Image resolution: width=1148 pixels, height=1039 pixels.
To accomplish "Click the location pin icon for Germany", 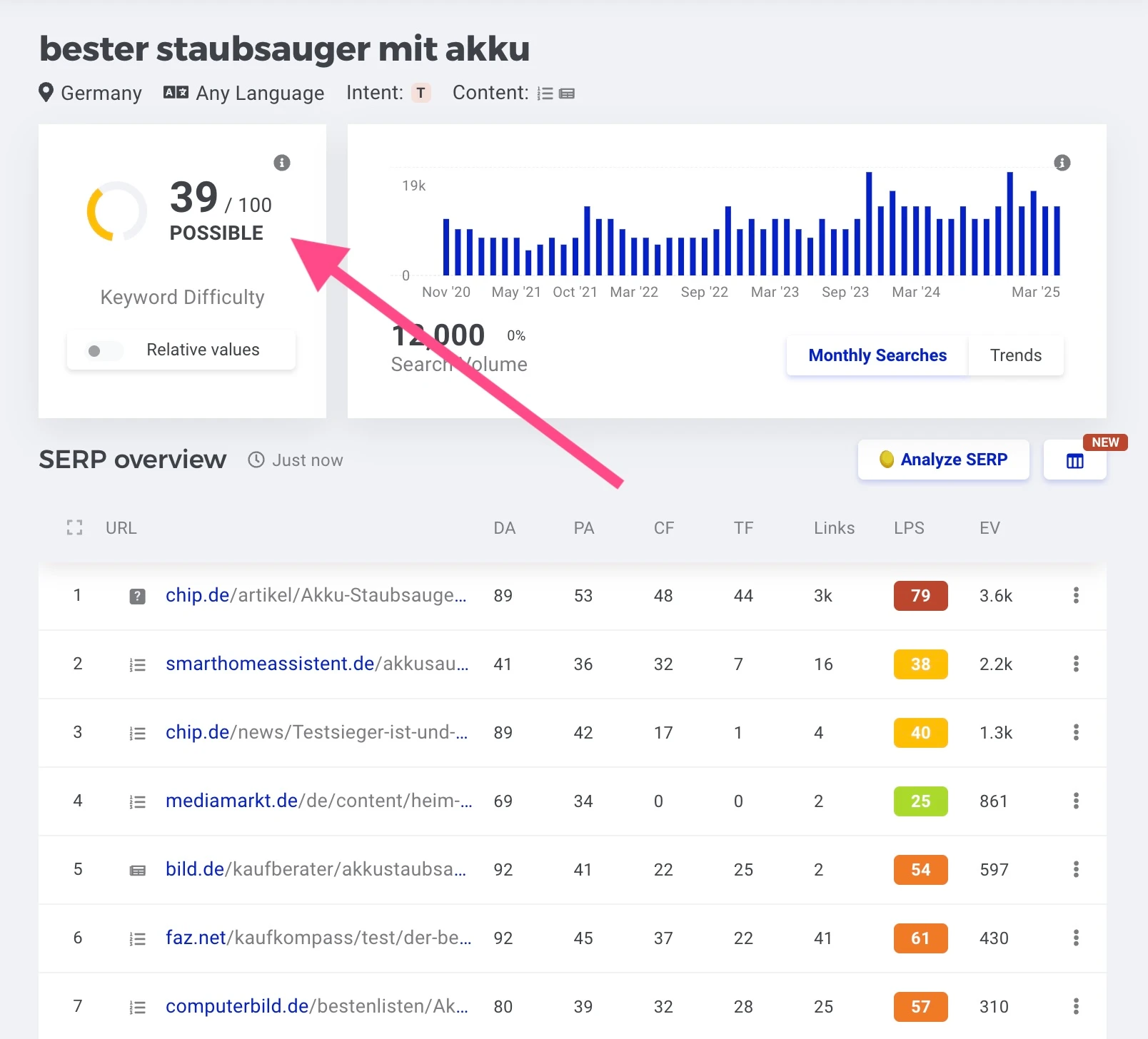I will click(x=47, y=93).
